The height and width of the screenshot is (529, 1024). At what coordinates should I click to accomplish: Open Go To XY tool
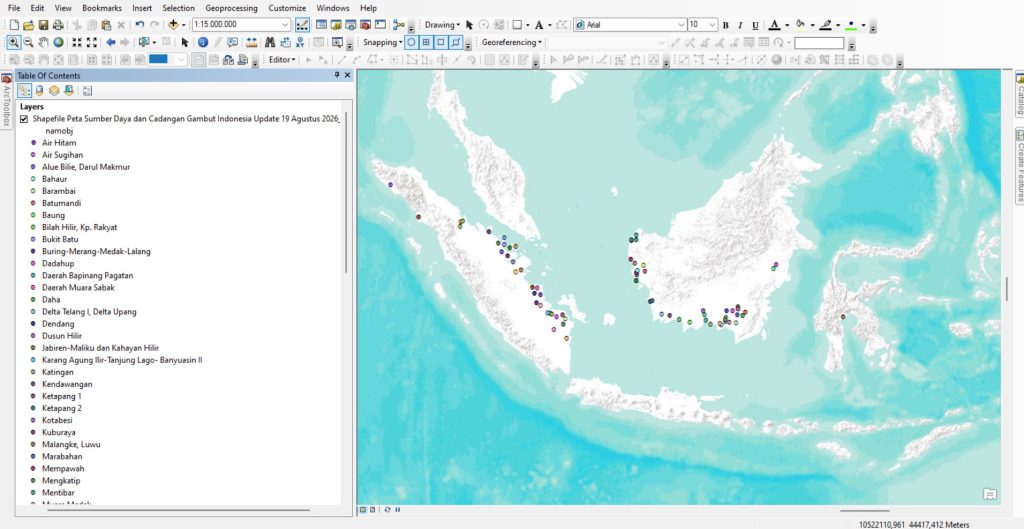300,42
